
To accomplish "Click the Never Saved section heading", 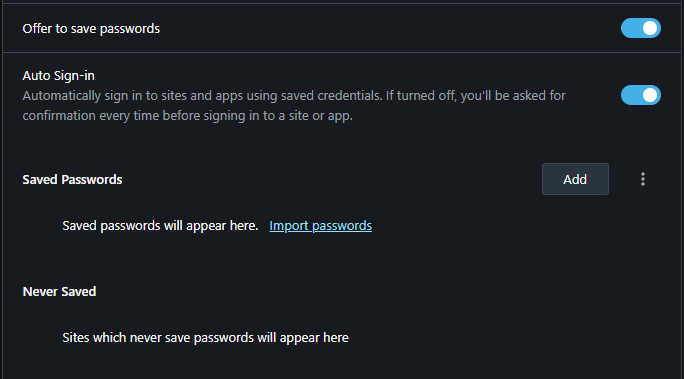I will coord(59,292).
